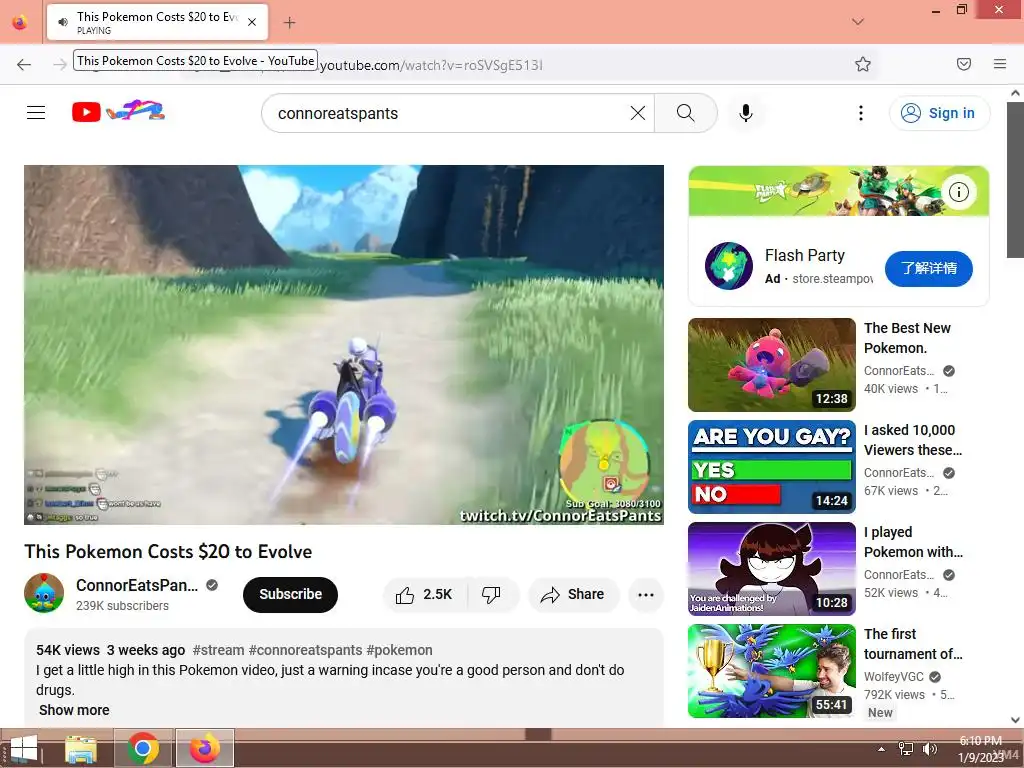Clear the search box text

tap(637, 113)
